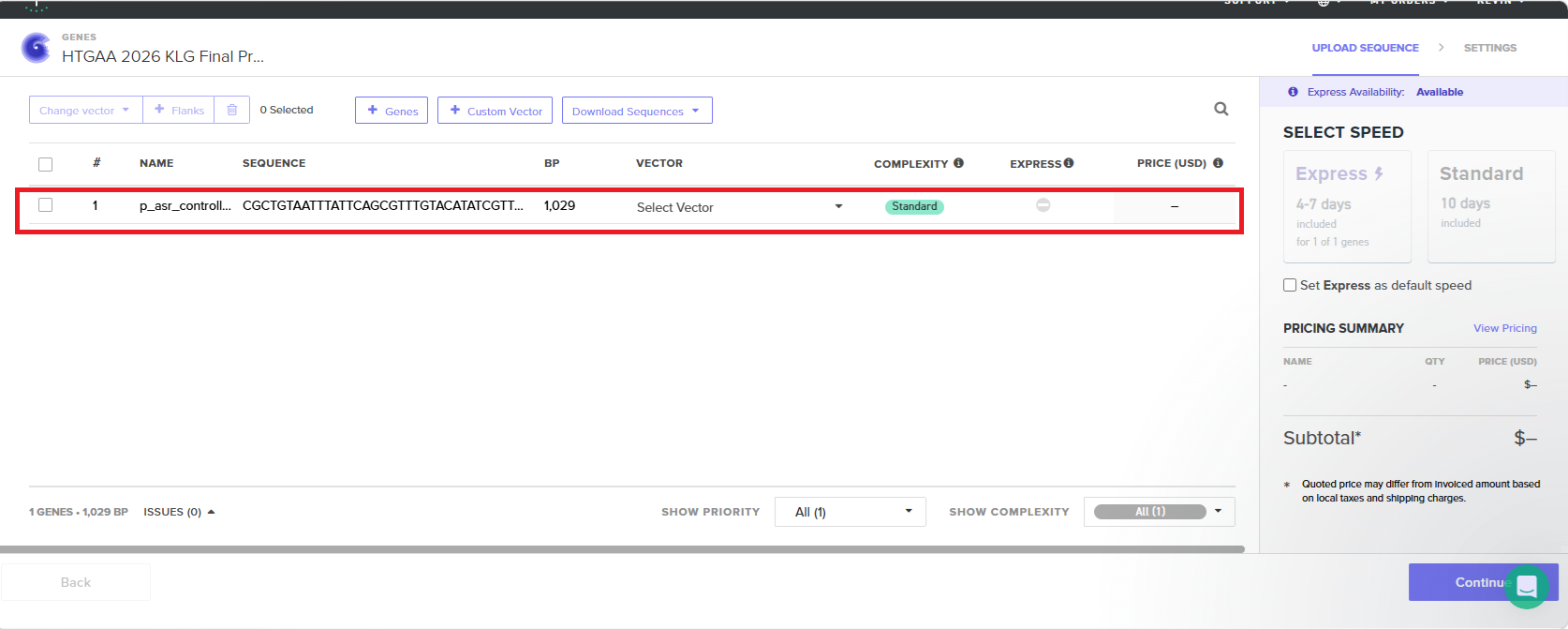Click the Standard complexity badge
The width and height of the screenshot is (1568, 629).
pyautogui.click(x=914, y=206)
